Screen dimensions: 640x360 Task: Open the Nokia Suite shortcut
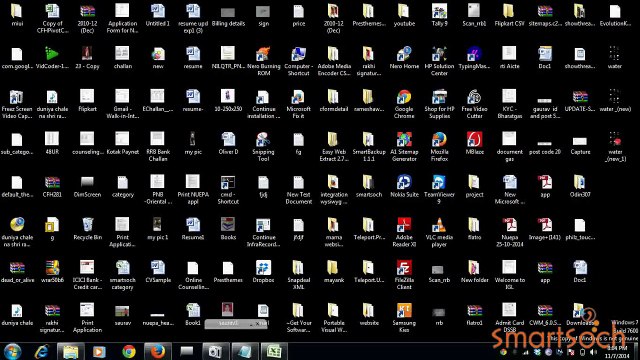[404, 182]
